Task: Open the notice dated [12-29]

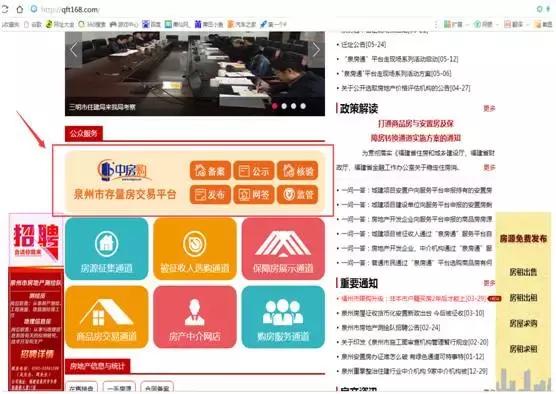Action: (414, 371)
